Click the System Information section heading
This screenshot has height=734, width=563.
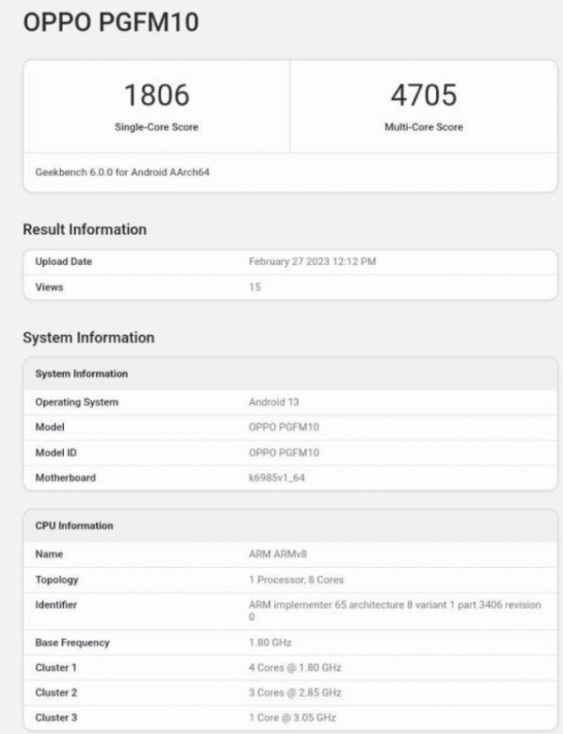[x=88, y=338]
